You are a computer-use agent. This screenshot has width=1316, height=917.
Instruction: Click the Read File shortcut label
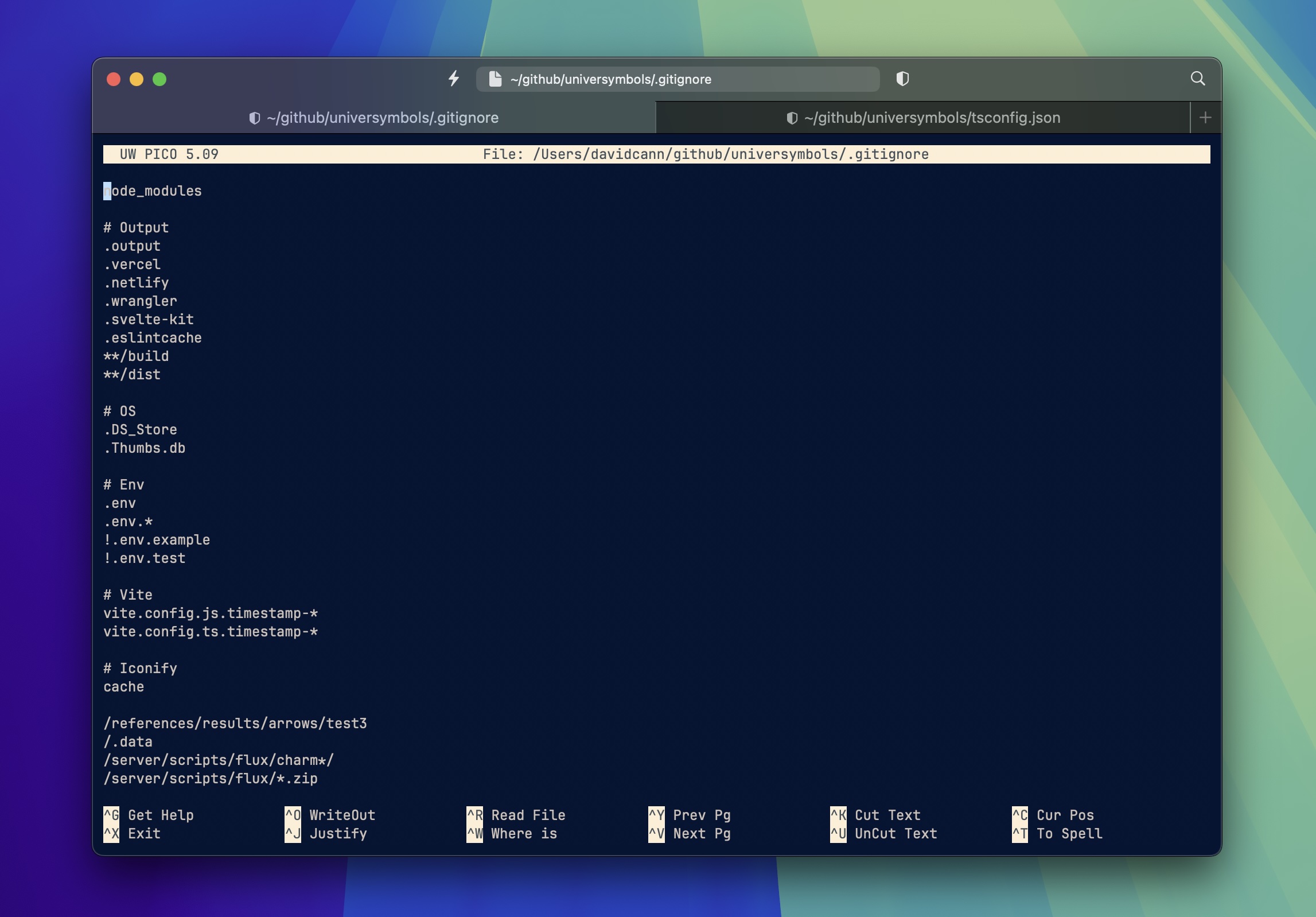528,815
